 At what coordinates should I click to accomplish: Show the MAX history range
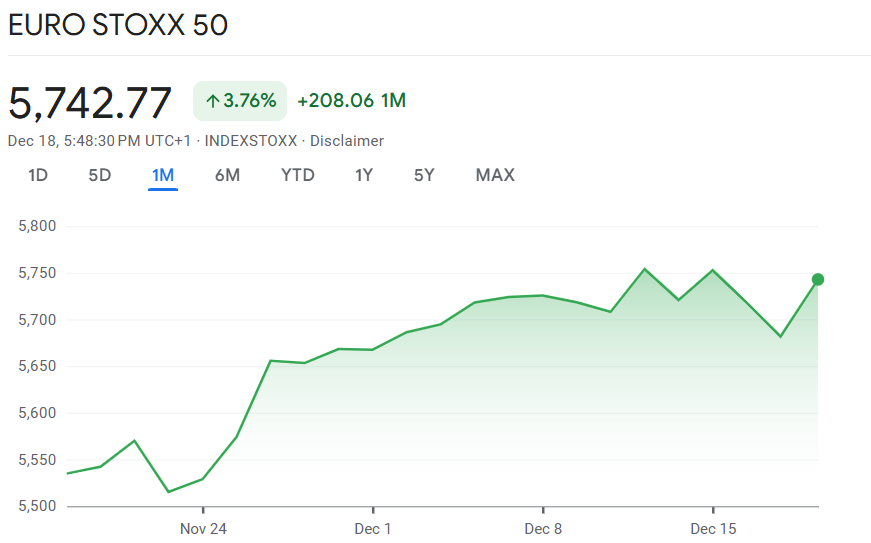pos(495,175)
